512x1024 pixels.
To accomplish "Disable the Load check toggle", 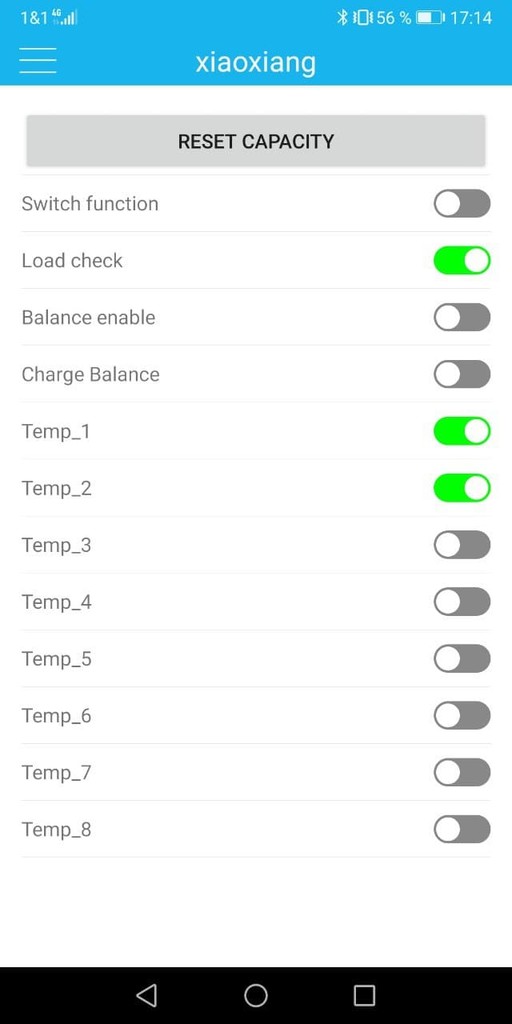I will pyautogui.click(x=462, y=260).
